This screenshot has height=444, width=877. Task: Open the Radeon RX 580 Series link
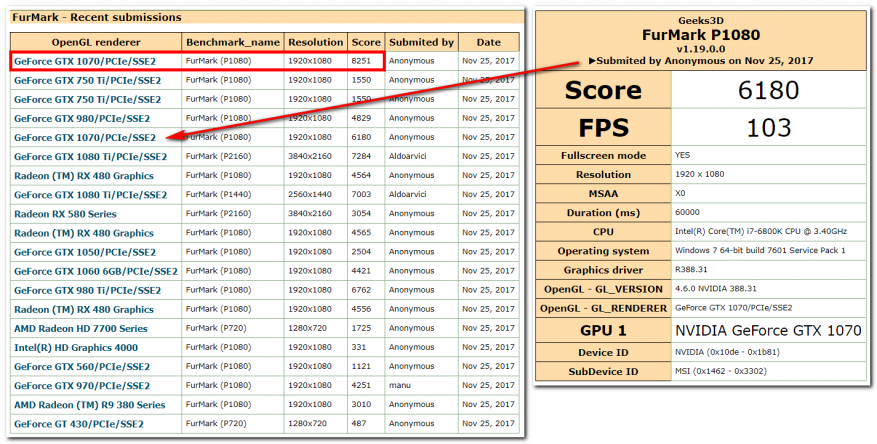(65, 214)
